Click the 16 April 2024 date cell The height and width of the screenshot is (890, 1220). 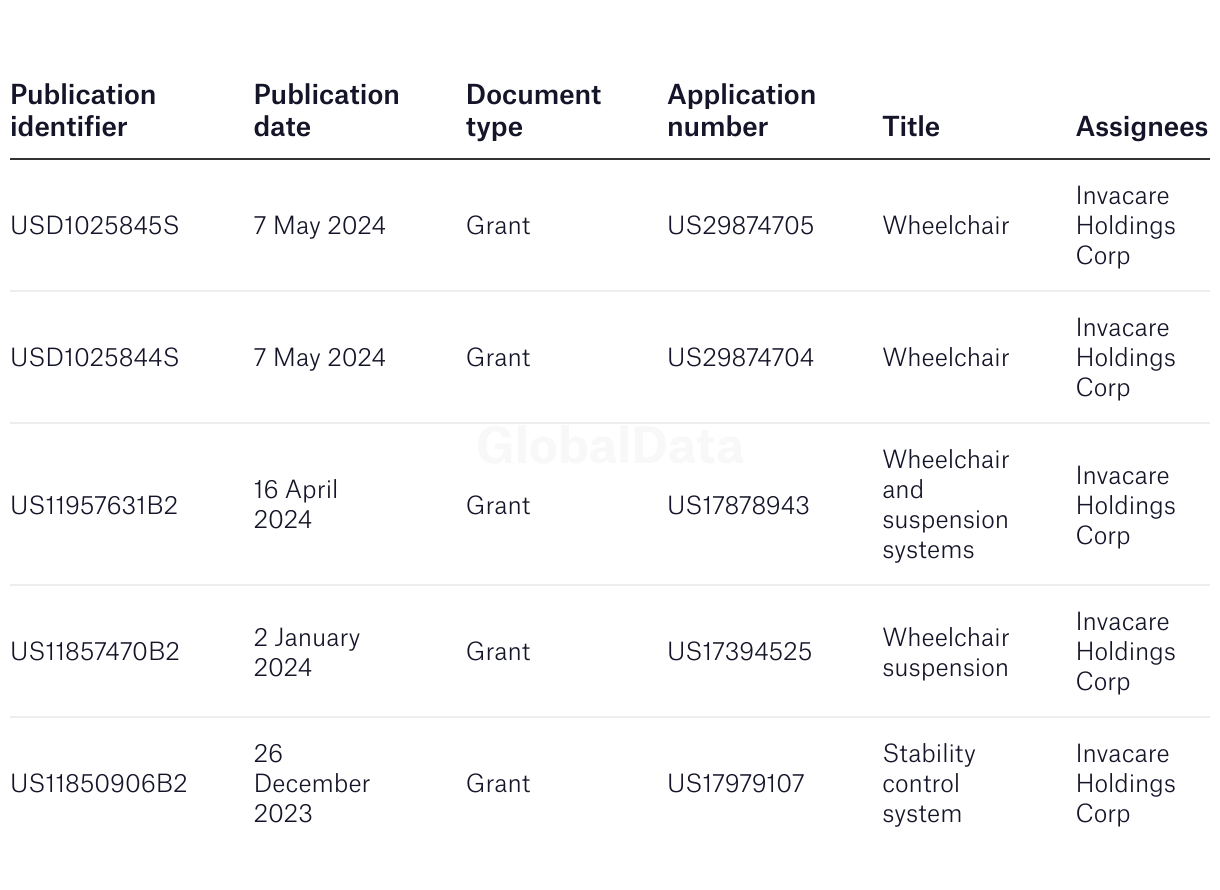pyautogui.click(x=296, y=505)
